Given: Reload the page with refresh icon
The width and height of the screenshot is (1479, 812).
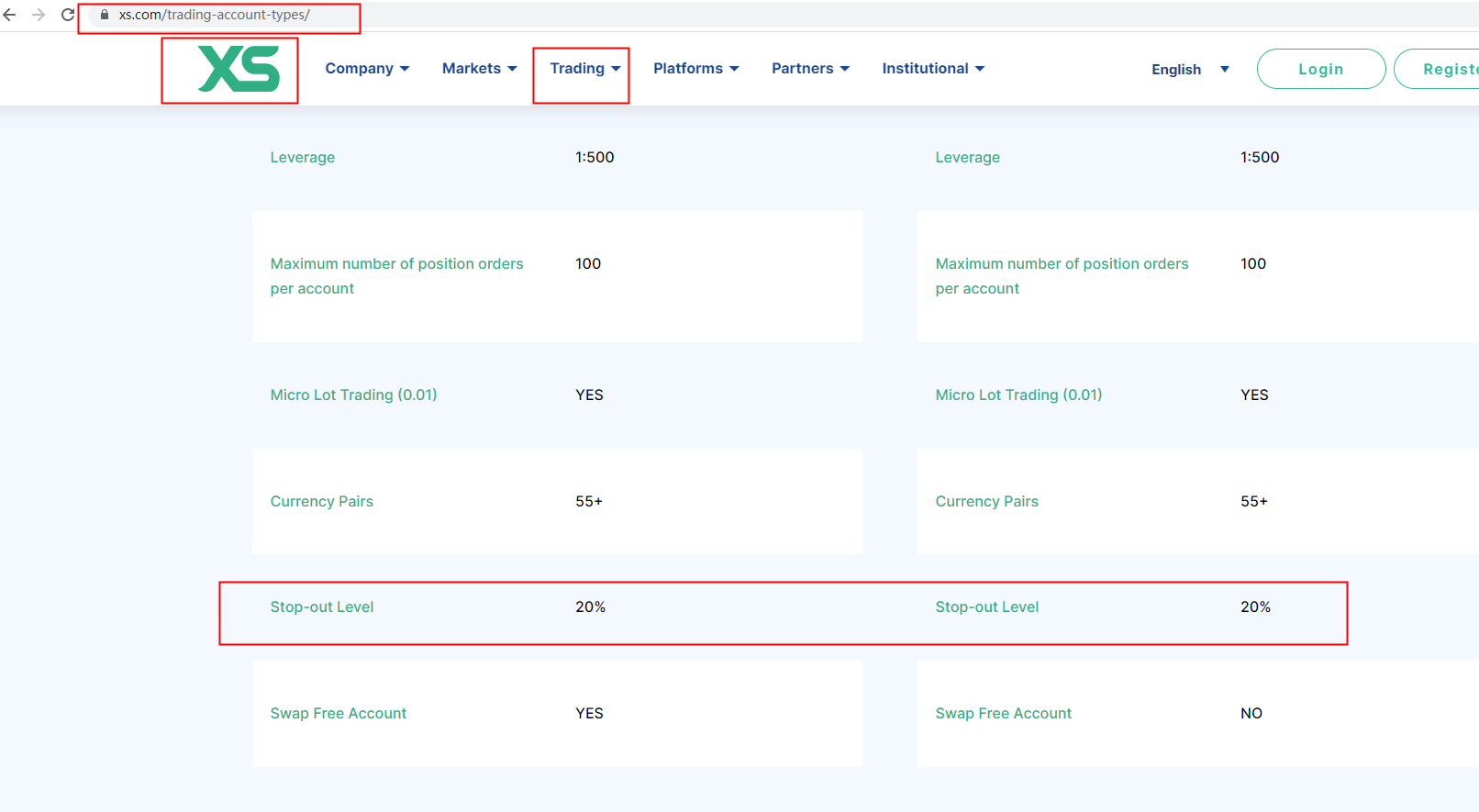Looking at the screenshot, I should point(68,15).
